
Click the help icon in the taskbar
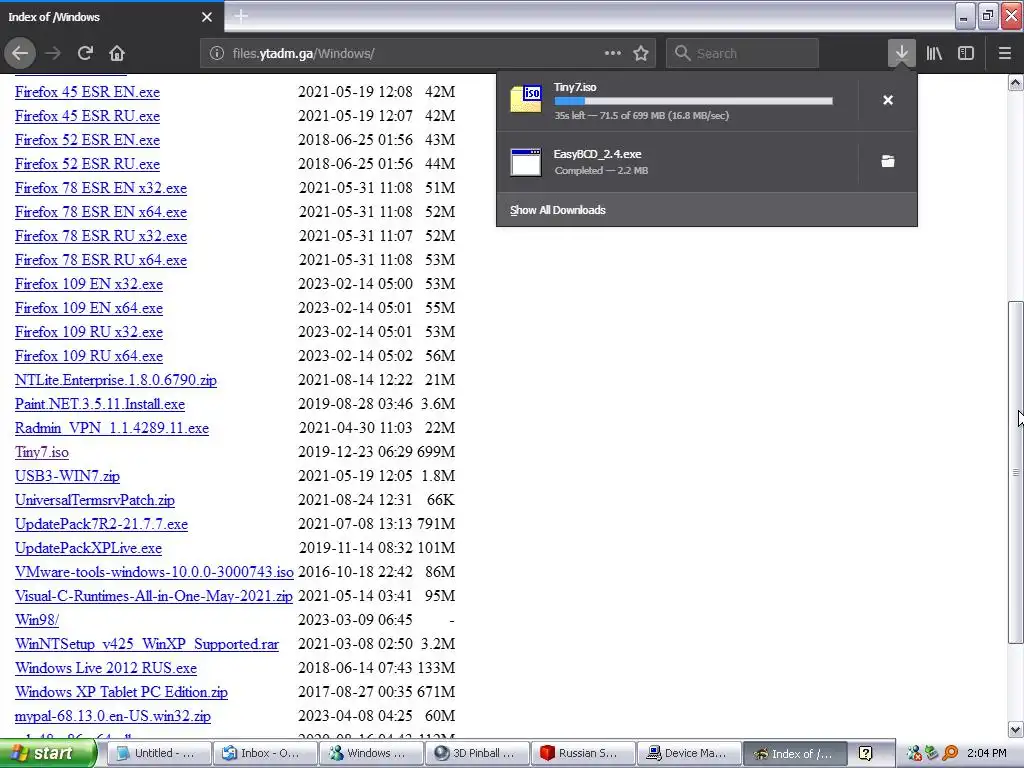click(865, 754)
